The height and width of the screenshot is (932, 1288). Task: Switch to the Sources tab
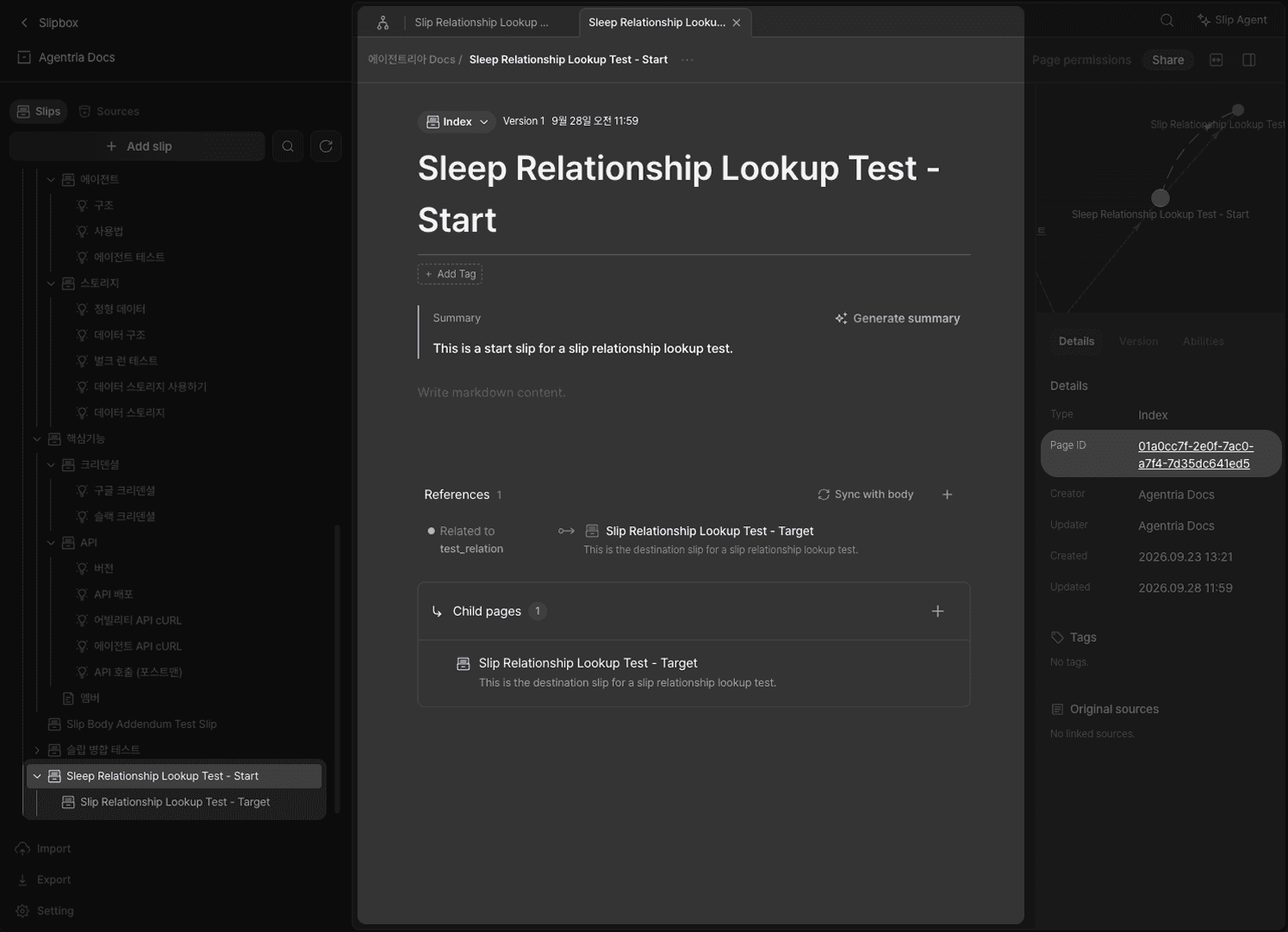coord(109,111)
